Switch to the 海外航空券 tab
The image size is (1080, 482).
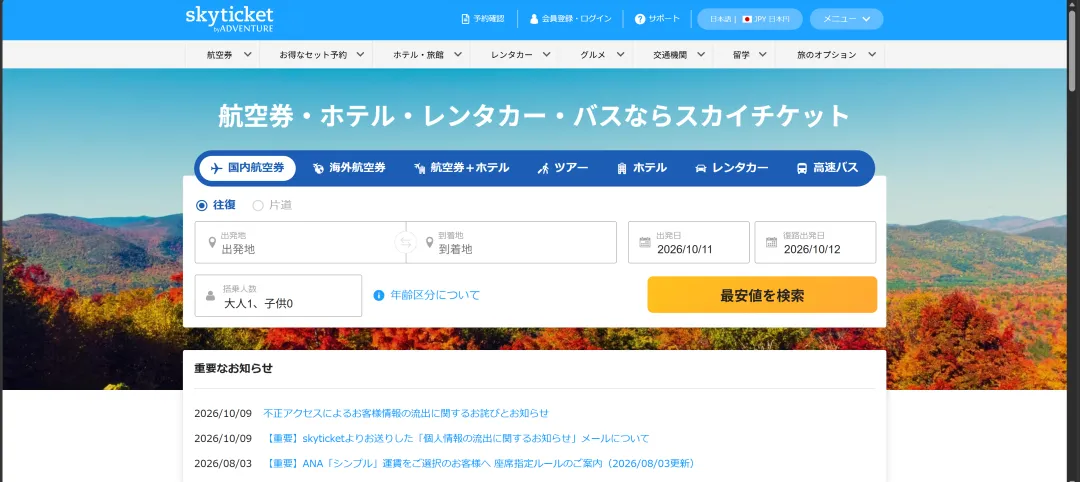[x=349, y=168]
